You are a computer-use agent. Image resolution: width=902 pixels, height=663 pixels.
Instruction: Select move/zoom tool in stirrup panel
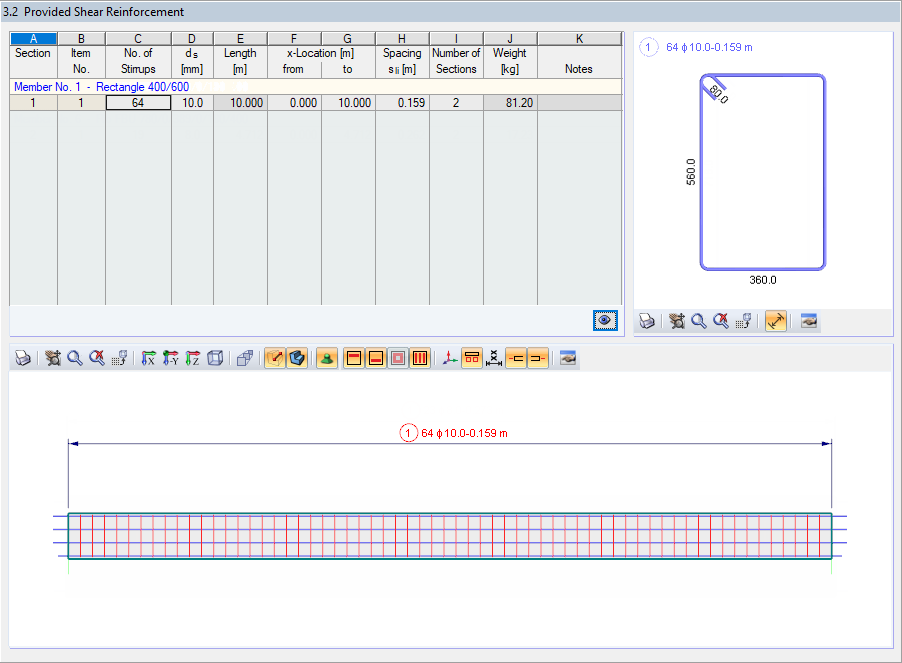(x=677, y=321)
